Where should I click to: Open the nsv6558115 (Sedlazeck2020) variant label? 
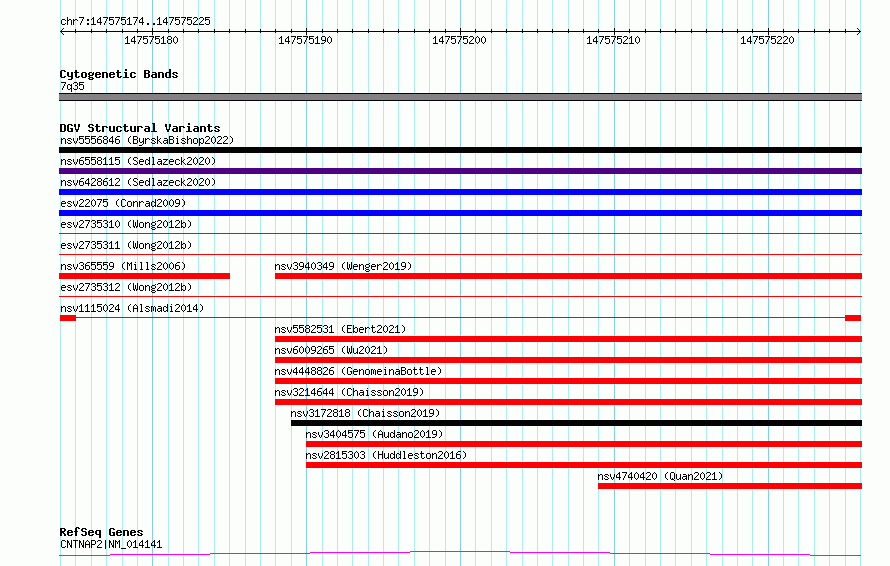pyautogui.click(x=138, y=161)
